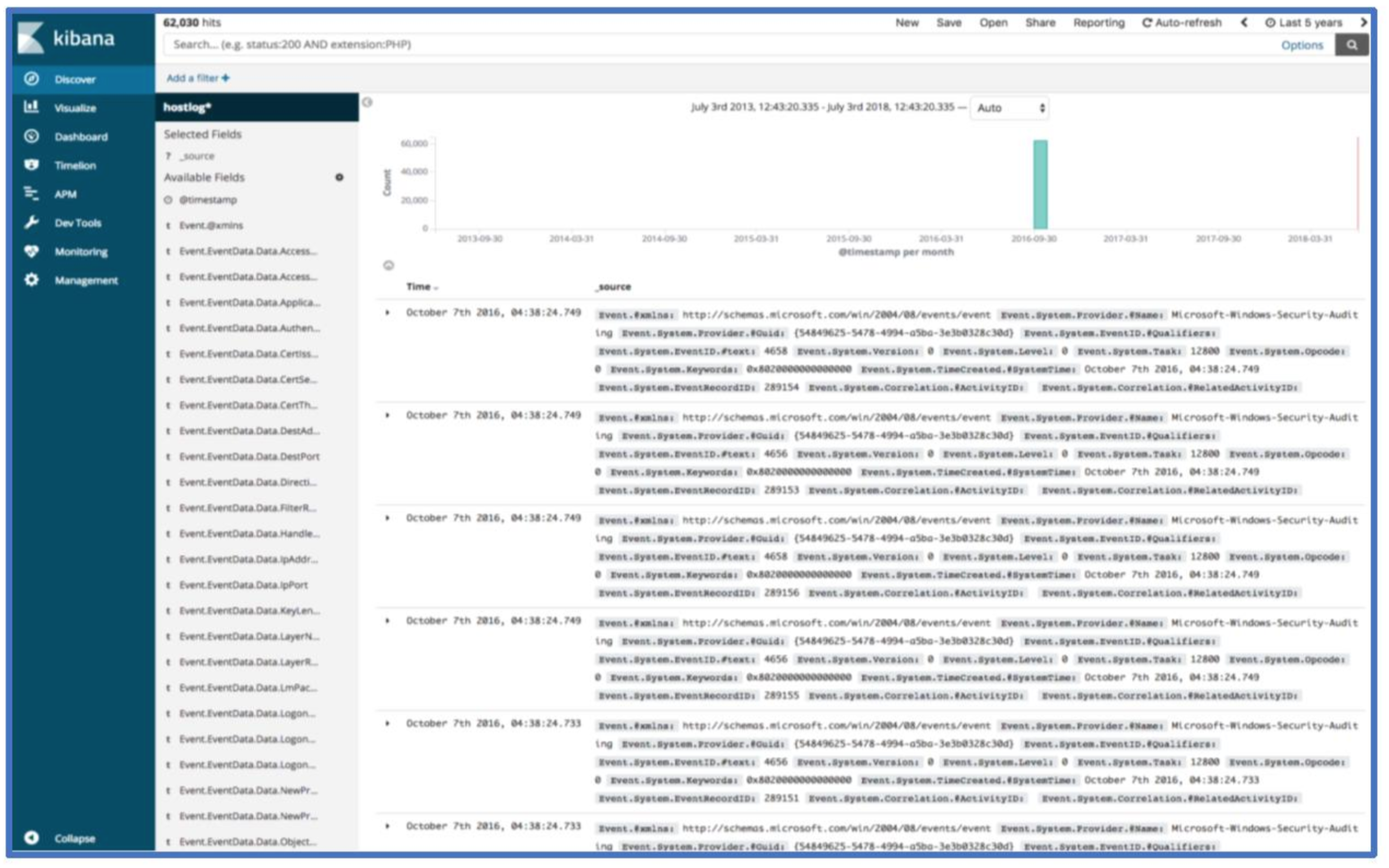Collapse the field list sidebar arrow

(367, 102)
